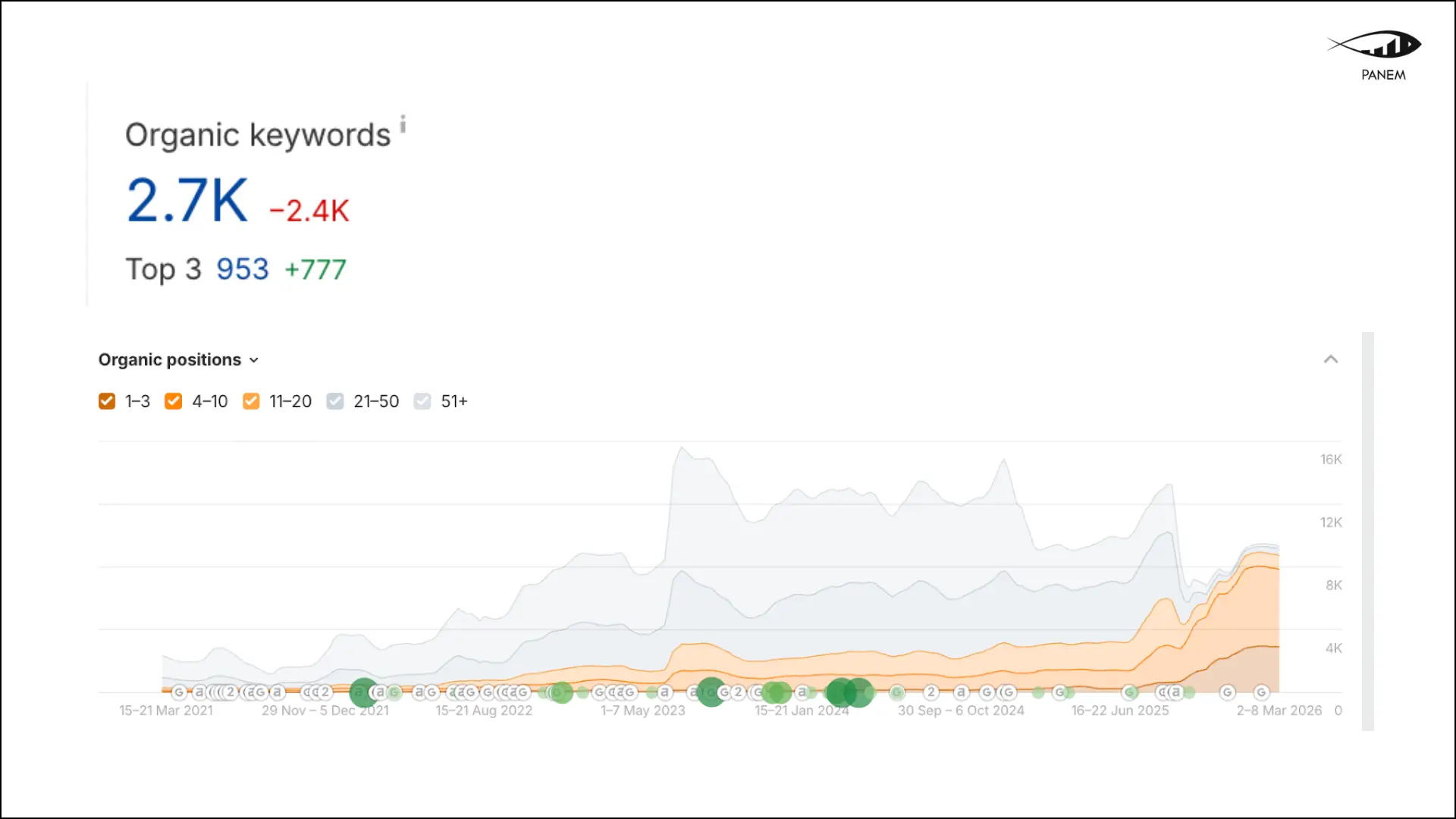Toggle the 4–10 positions checkbox

174,401
